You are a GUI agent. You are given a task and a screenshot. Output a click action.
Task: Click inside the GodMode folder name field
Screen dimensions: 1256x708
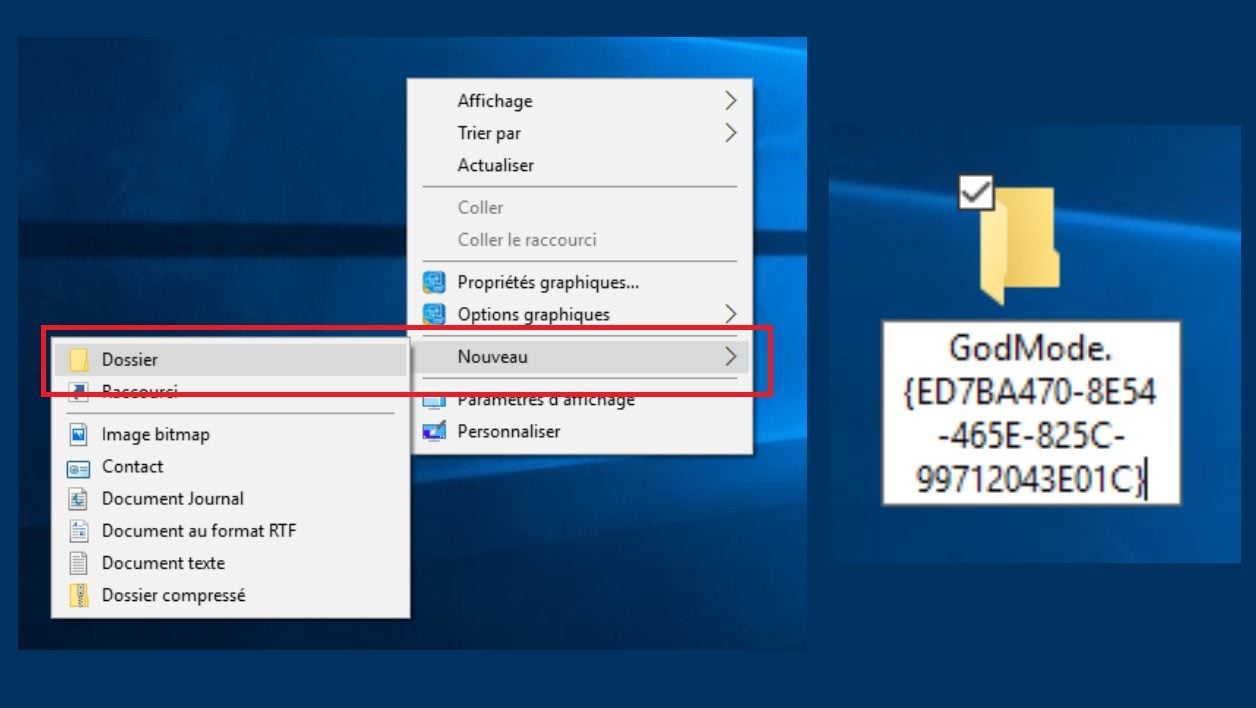point(1030,413)
